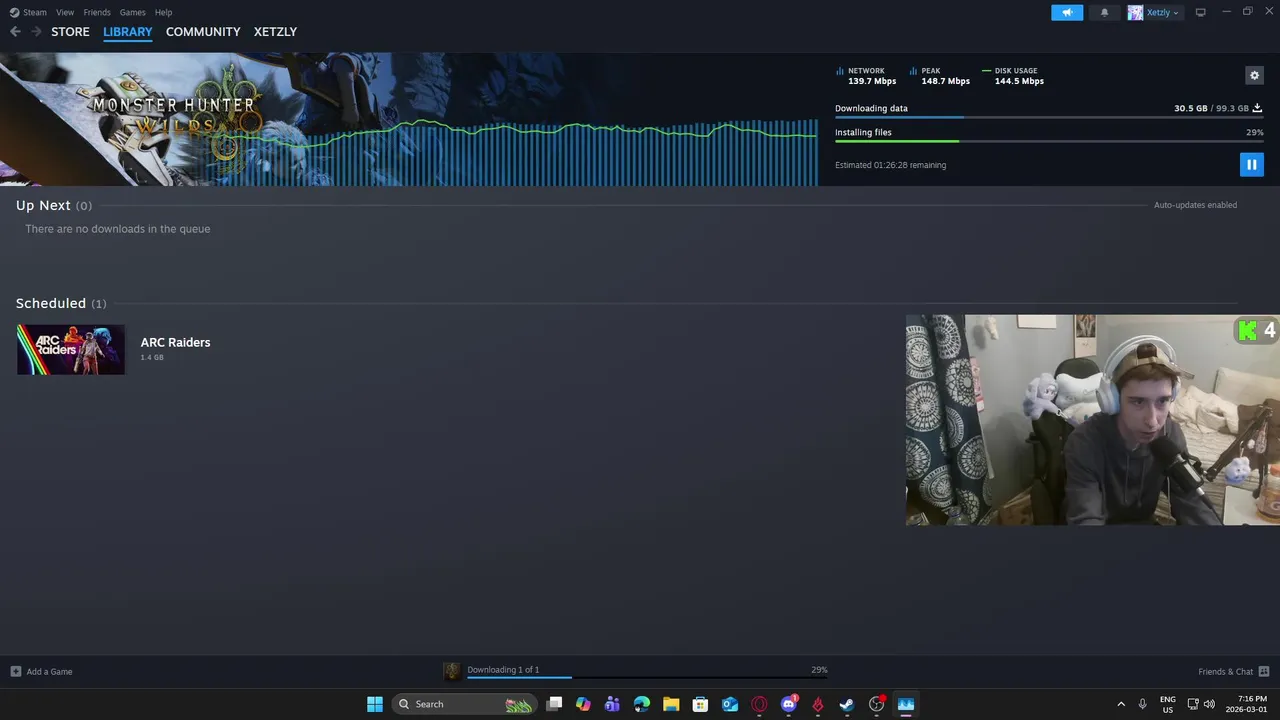Open the red flame app on taskbar
1280x720 pixels.
[818, 704]
